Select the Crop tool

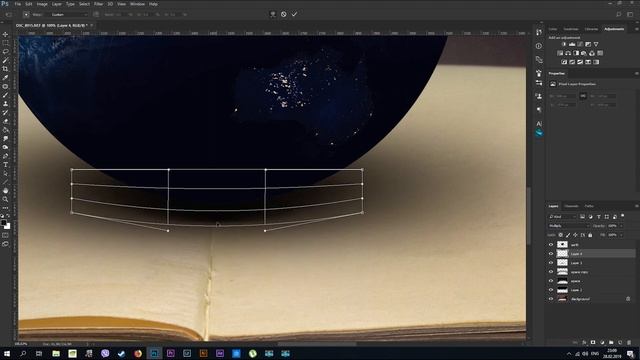click(5, 69)
